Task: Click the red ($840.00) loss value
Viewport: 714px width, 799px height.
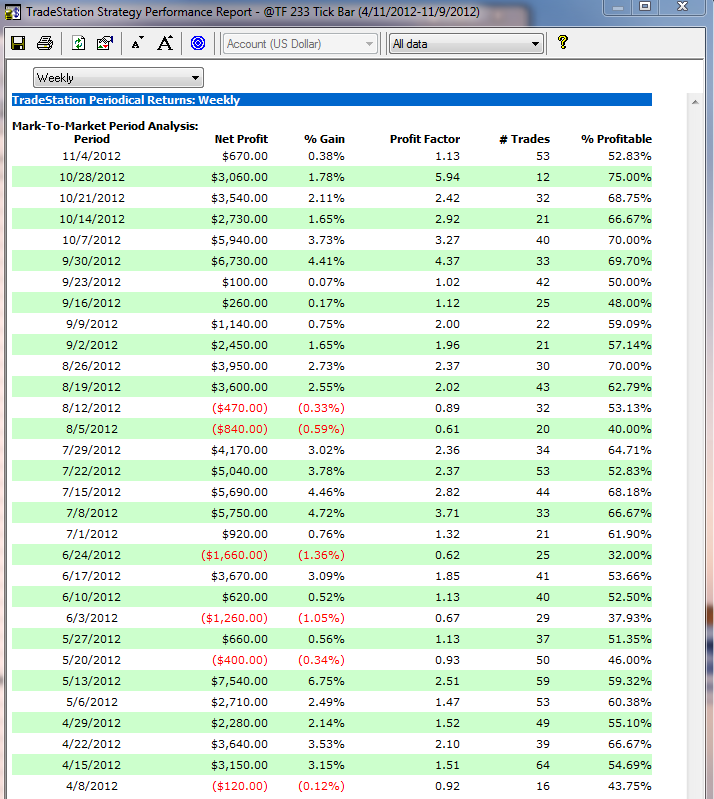Action: coord(240,429)
